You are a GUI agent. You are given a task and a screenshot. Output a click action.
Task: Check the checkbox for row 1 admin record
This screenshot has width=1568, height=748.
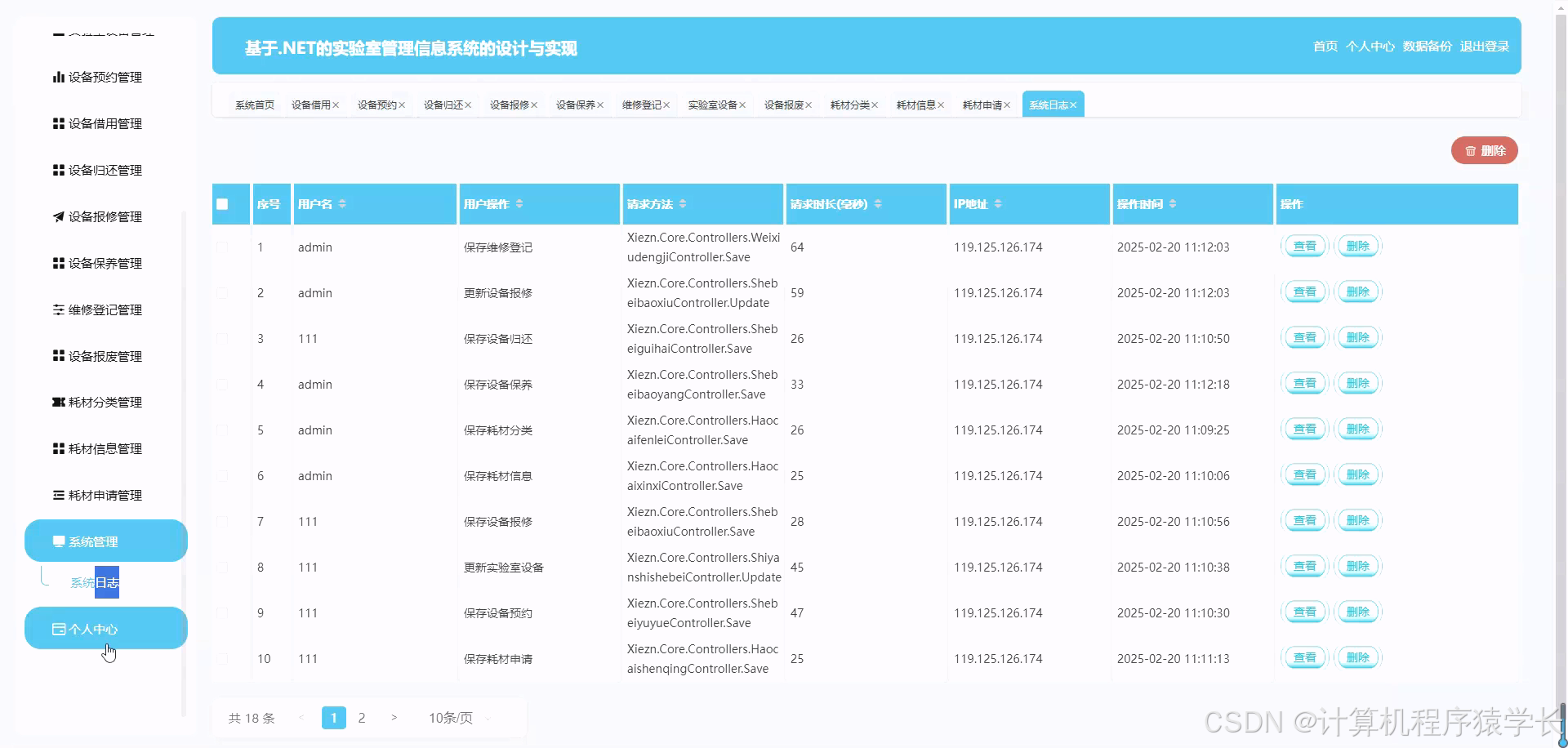tap(224, 247)
